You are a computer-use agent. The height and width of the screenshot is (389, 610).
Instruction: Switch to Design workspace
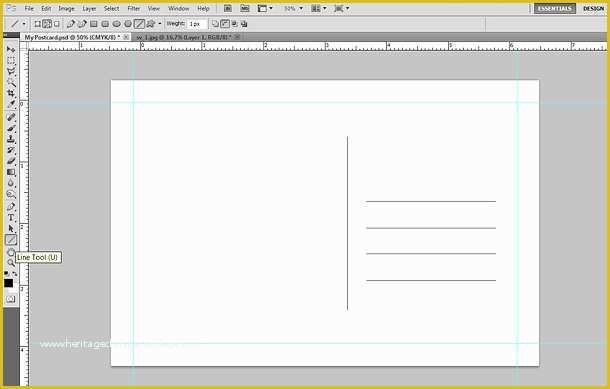(x=593, y=8)
